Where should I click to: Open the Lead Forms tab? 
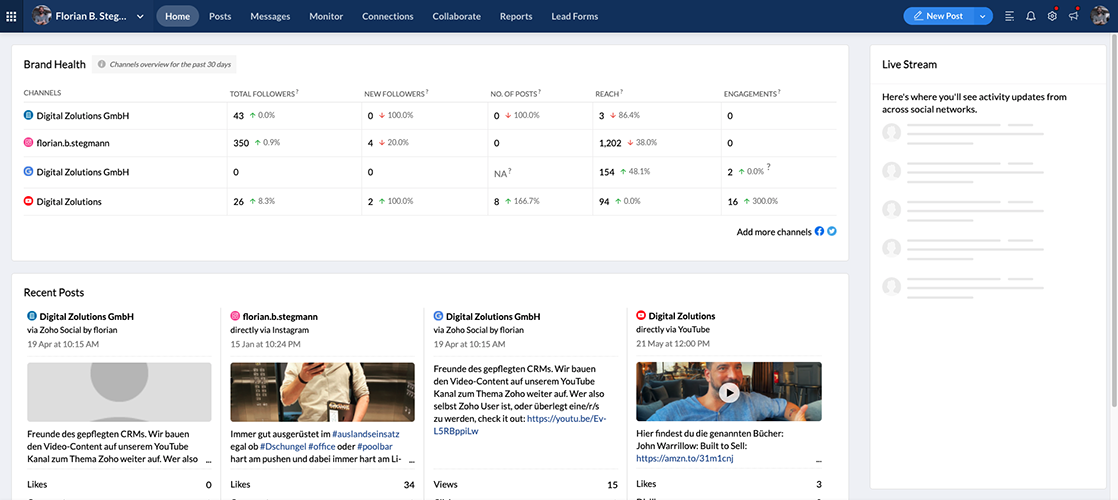pos(575,16)
